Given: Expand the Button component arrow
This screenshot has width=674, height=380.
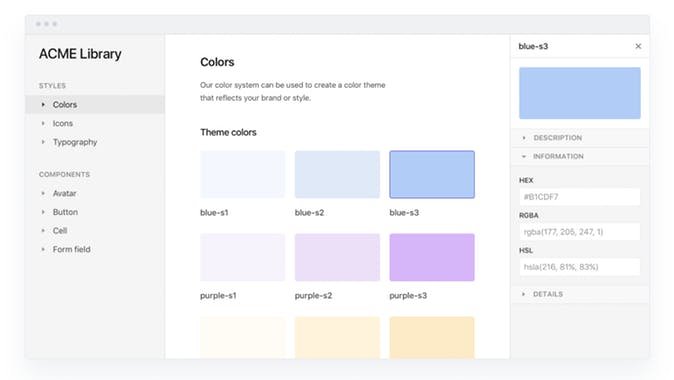Looking at the screenshot, I should point(43,212).
